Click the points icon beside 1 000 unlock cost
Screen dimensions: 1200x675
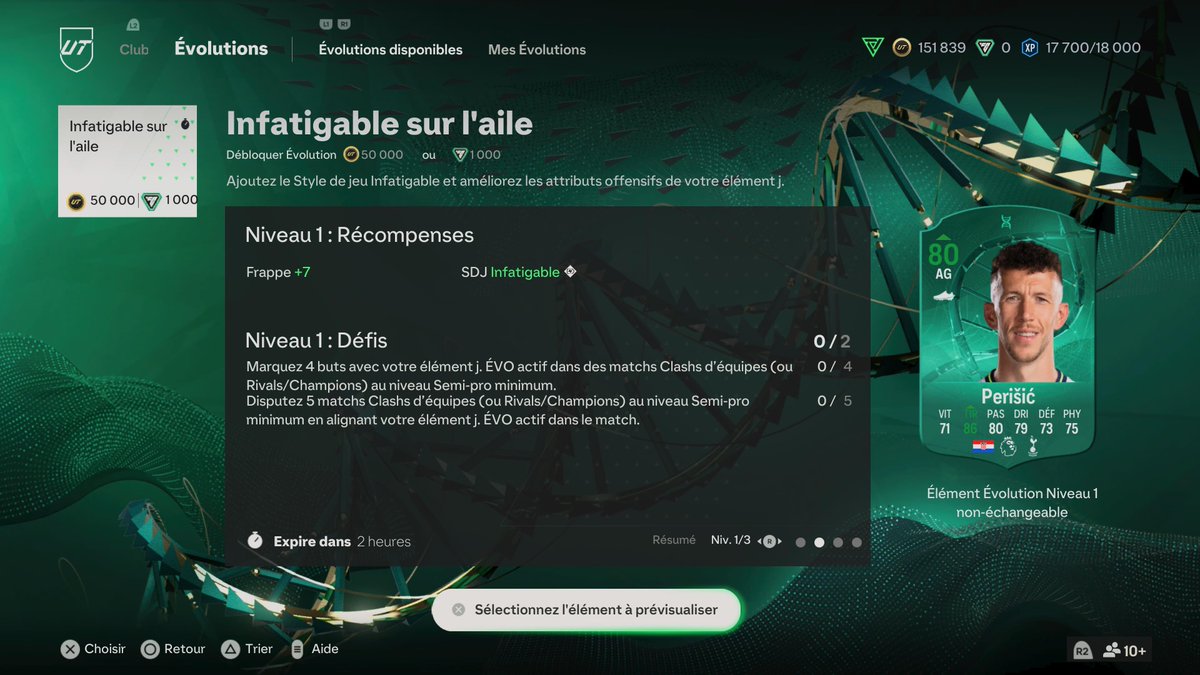coord(460,155)
